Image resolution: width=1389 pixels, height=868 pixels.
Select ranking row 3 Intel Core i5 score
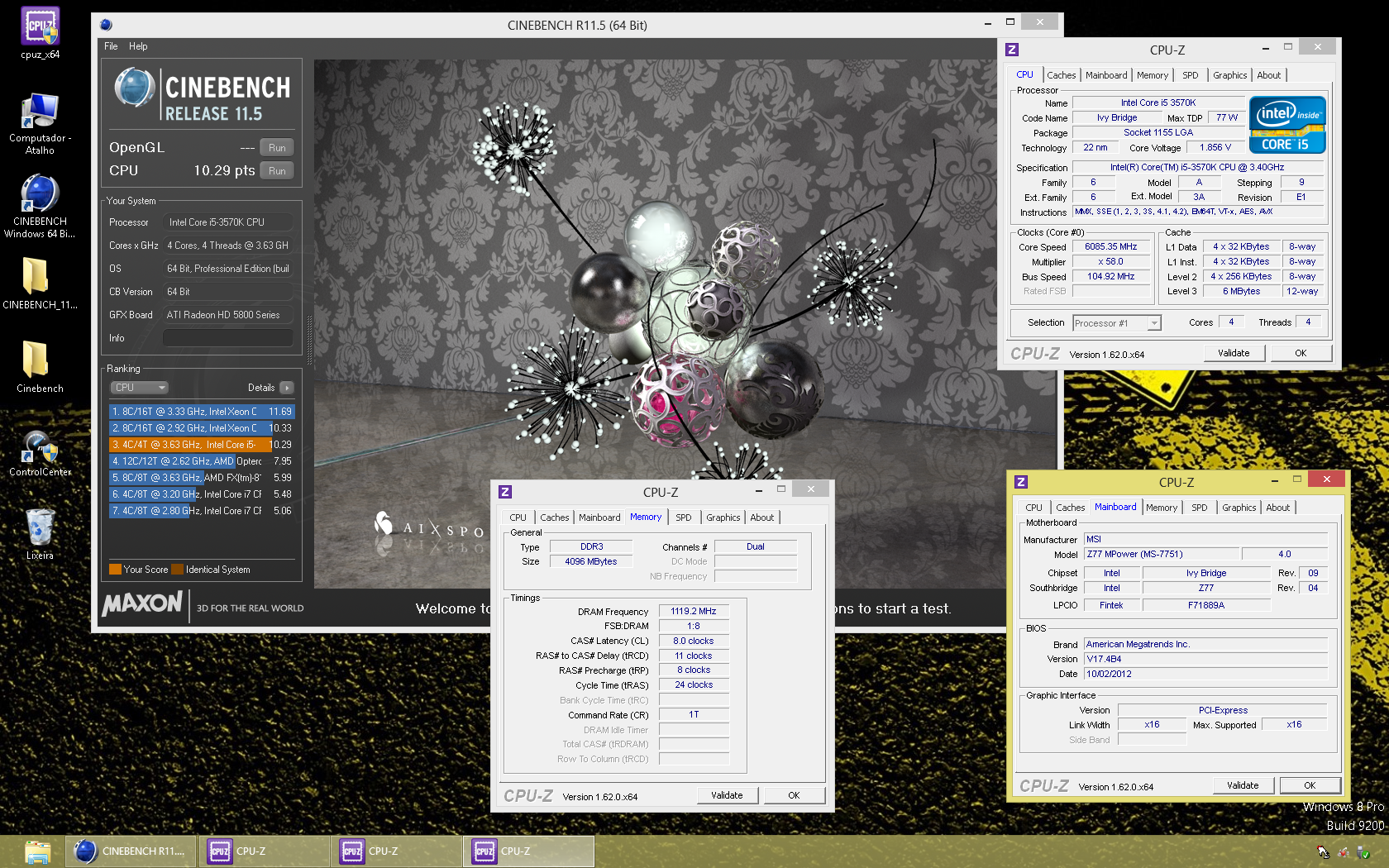[x=202, y=445]
